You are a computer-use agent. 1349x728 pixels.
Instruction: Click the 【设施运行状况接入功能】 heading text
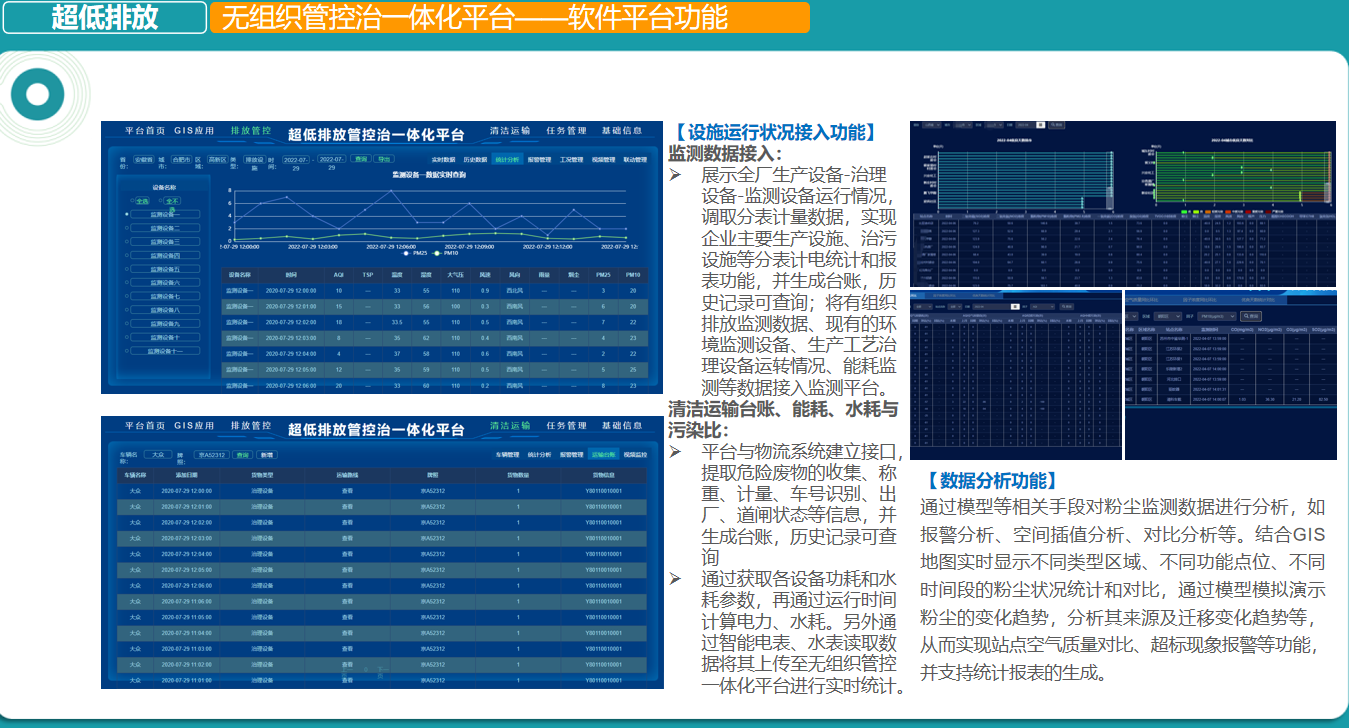[x=775, y=133]
